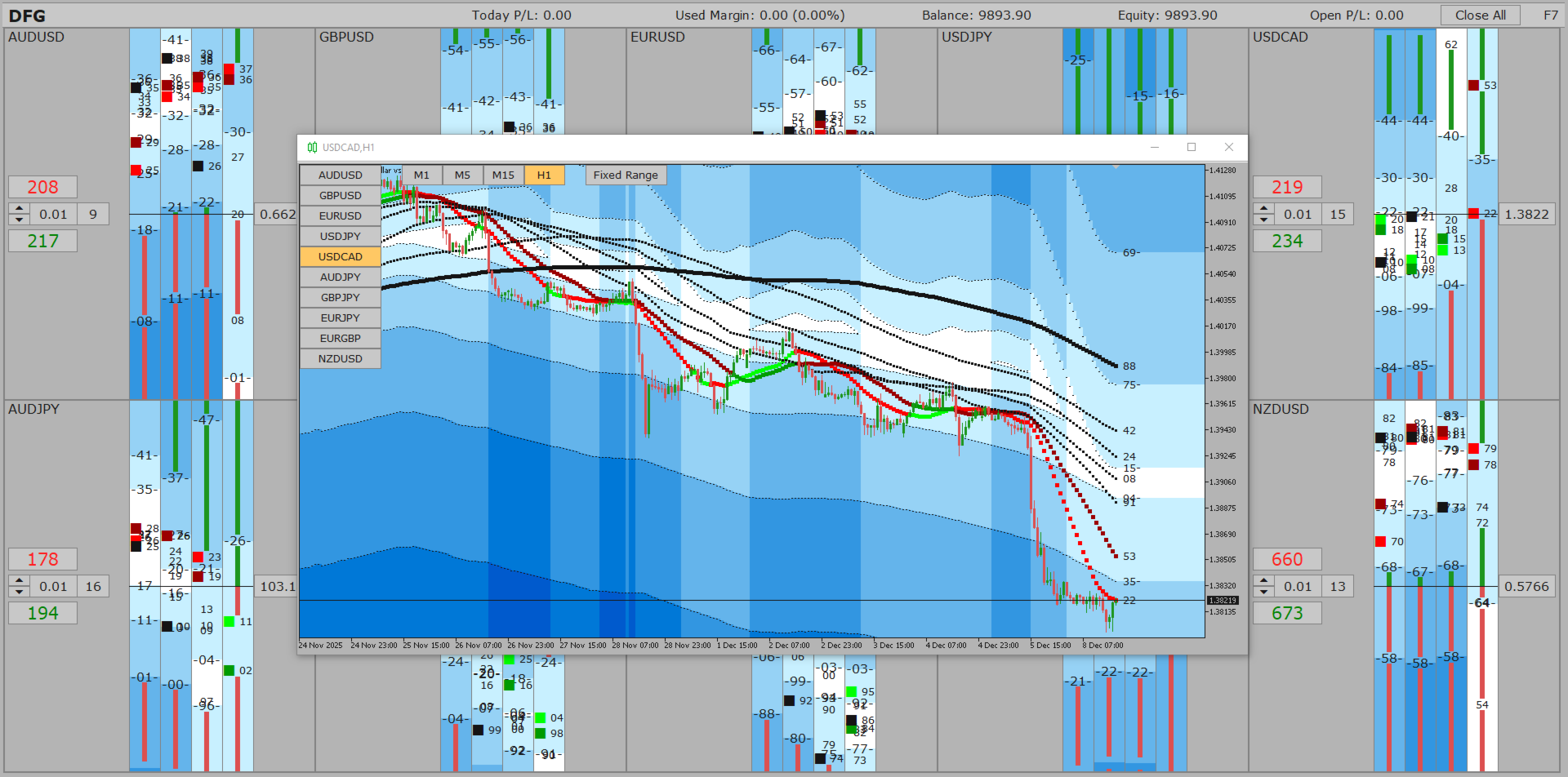The image size is (1568, 777).
Task: Click the USDCAD panel's red 219 sell price
Action: click(1287, 187)
